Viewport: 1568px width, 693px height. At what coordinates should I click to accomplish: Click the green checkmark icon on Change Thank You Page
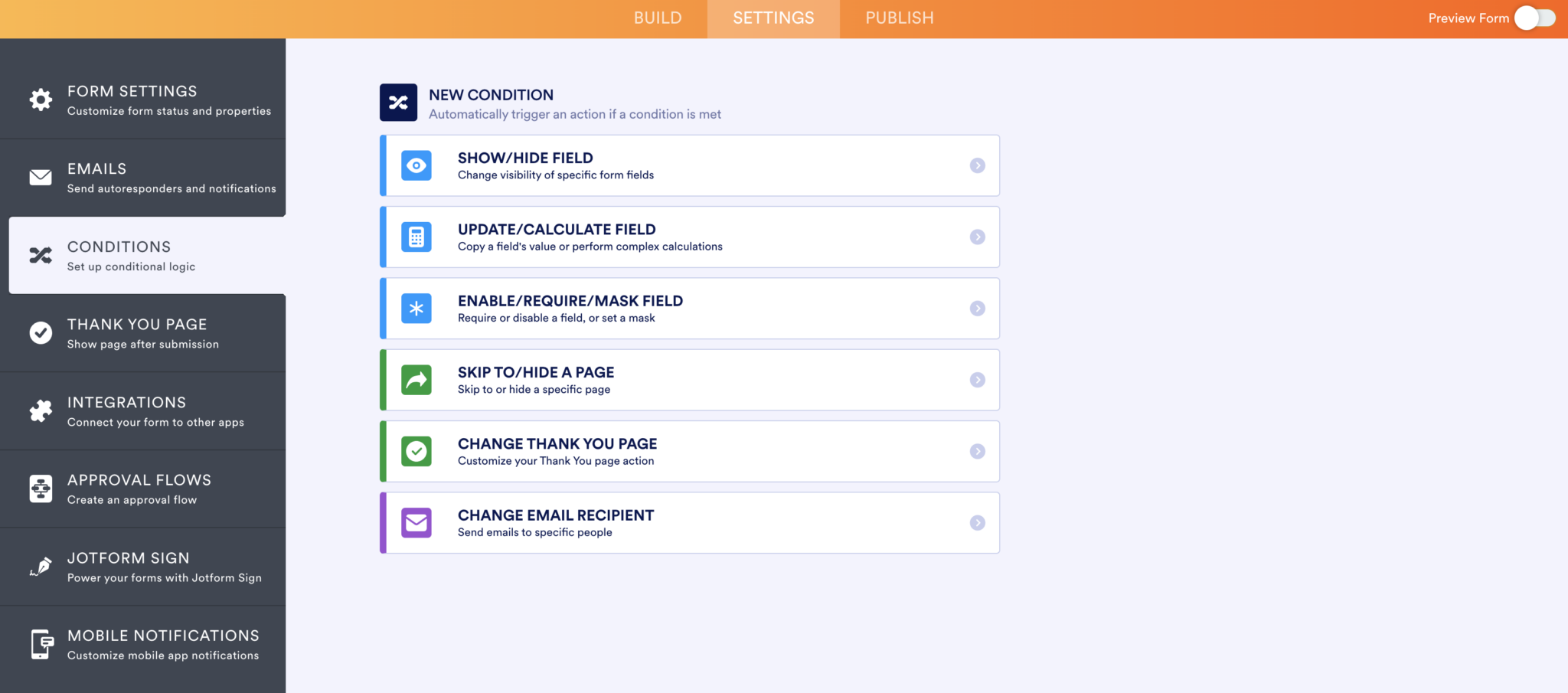(x=416, y=451)
